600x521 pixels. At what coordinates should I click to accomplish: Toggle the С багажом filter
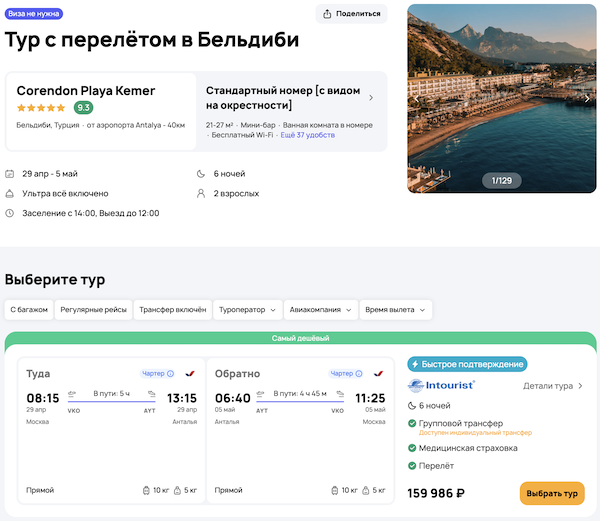coord(29,310)
